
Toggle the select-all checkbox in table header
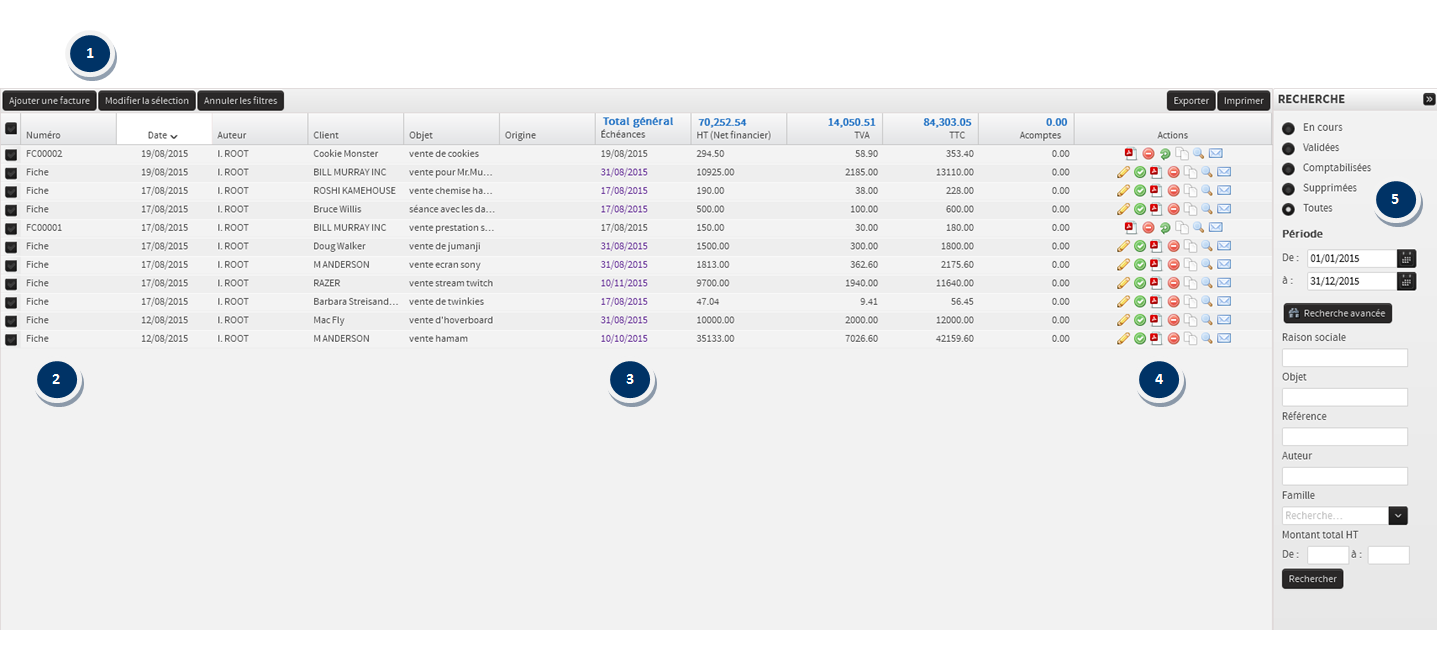[11, 128]
